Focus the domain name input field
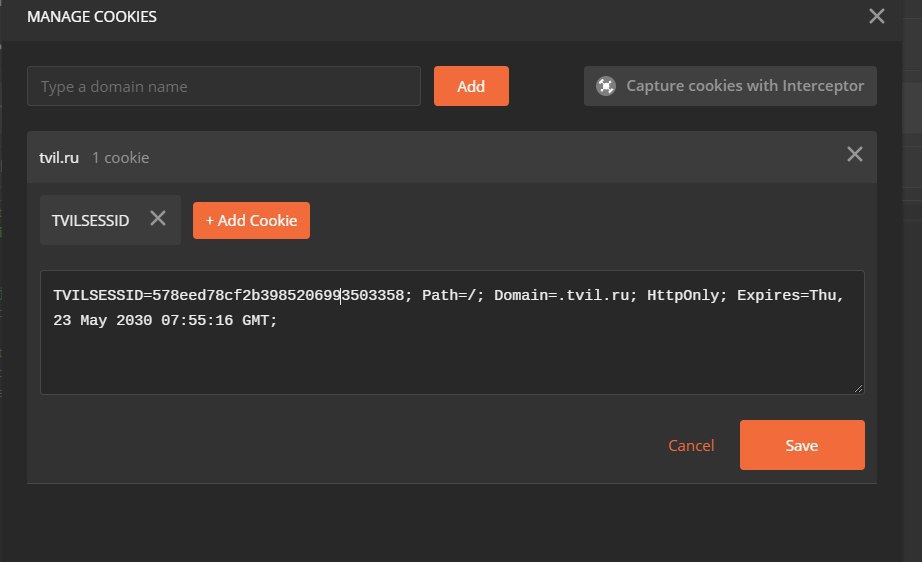The image size is (922, 562). 223,86
